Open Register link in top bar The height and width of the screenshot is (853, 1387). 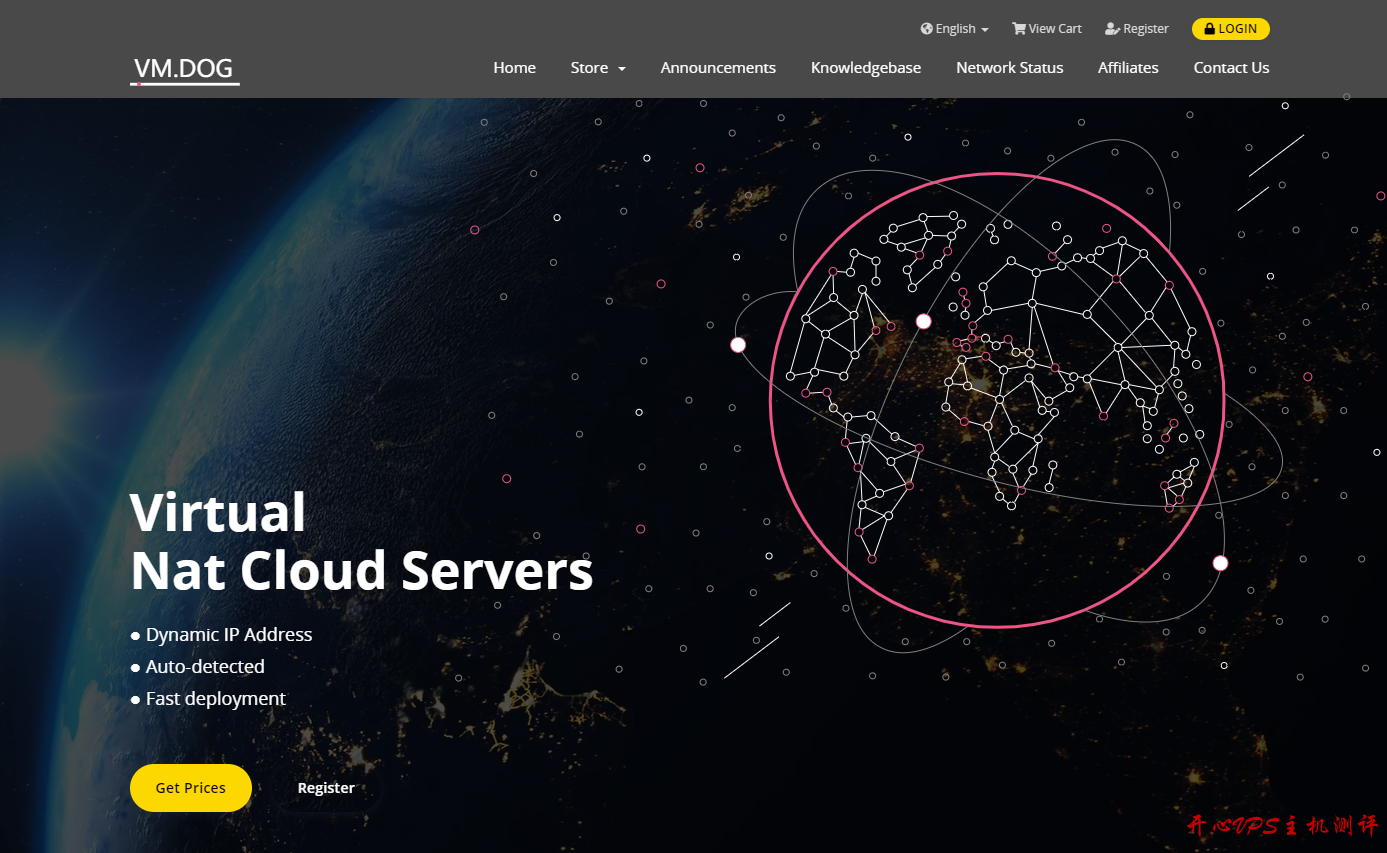pyautogui.click(x=1136, y=29)
